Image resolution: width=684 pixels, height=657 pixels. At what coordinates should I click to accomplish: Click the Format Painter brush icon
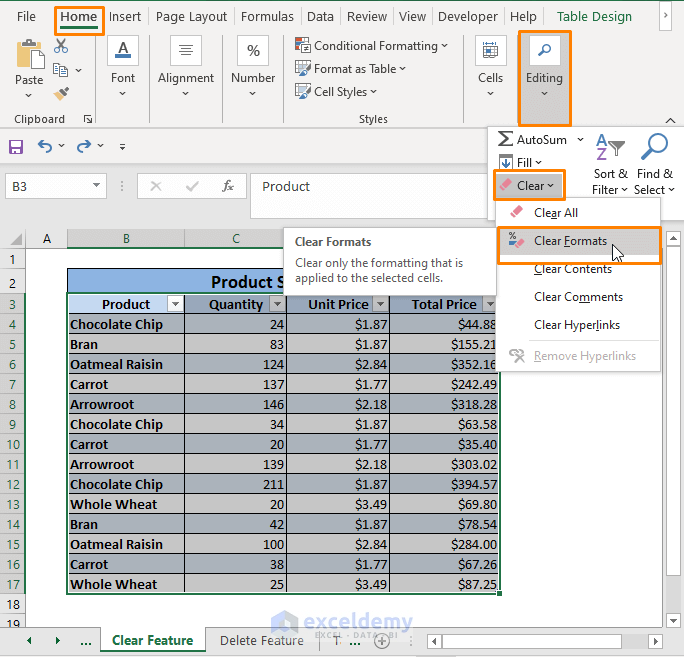[61, 93]
